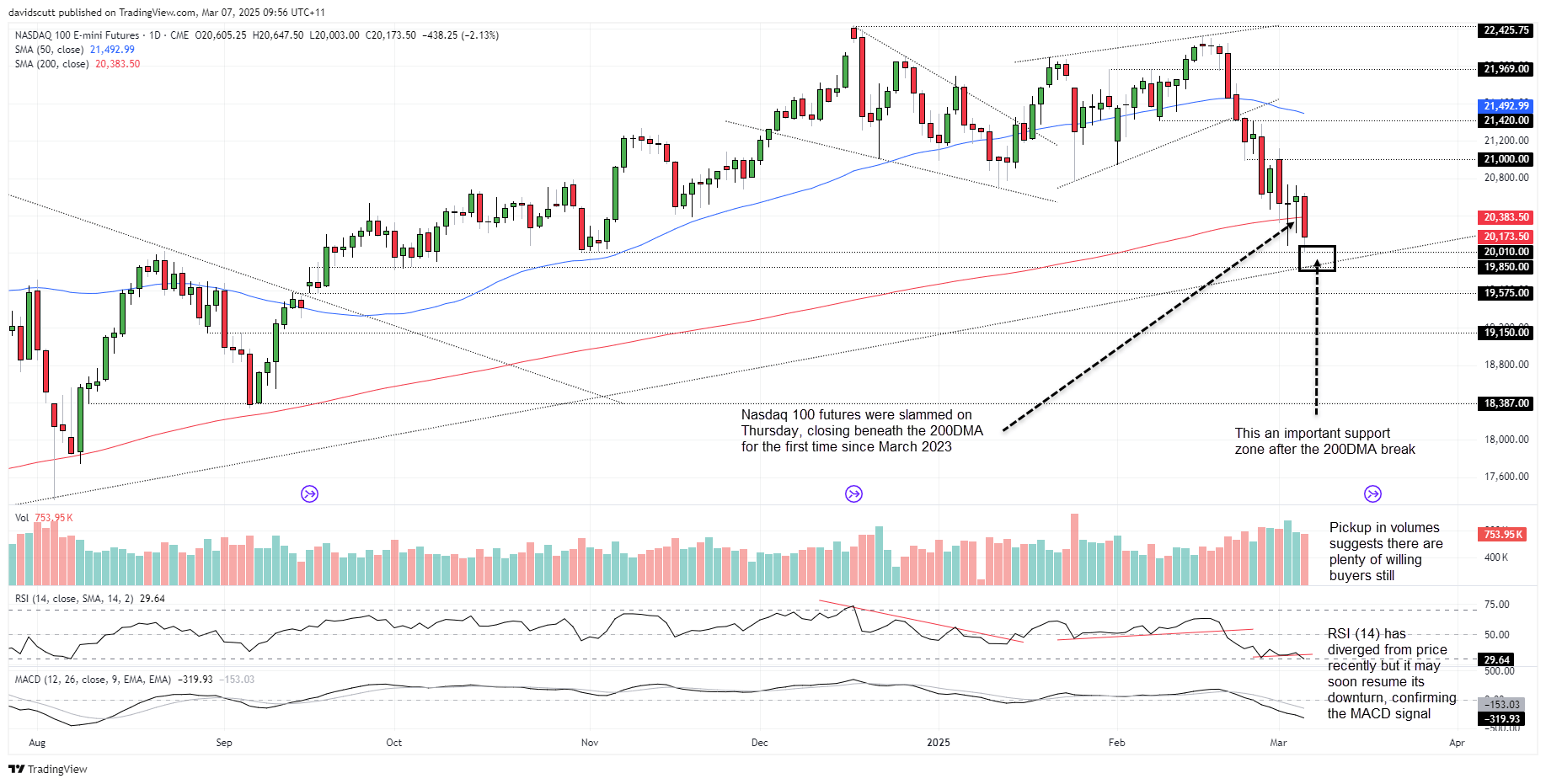
Task: Click the black -319.93 MACD axis label
Action: coord(1501,719)
